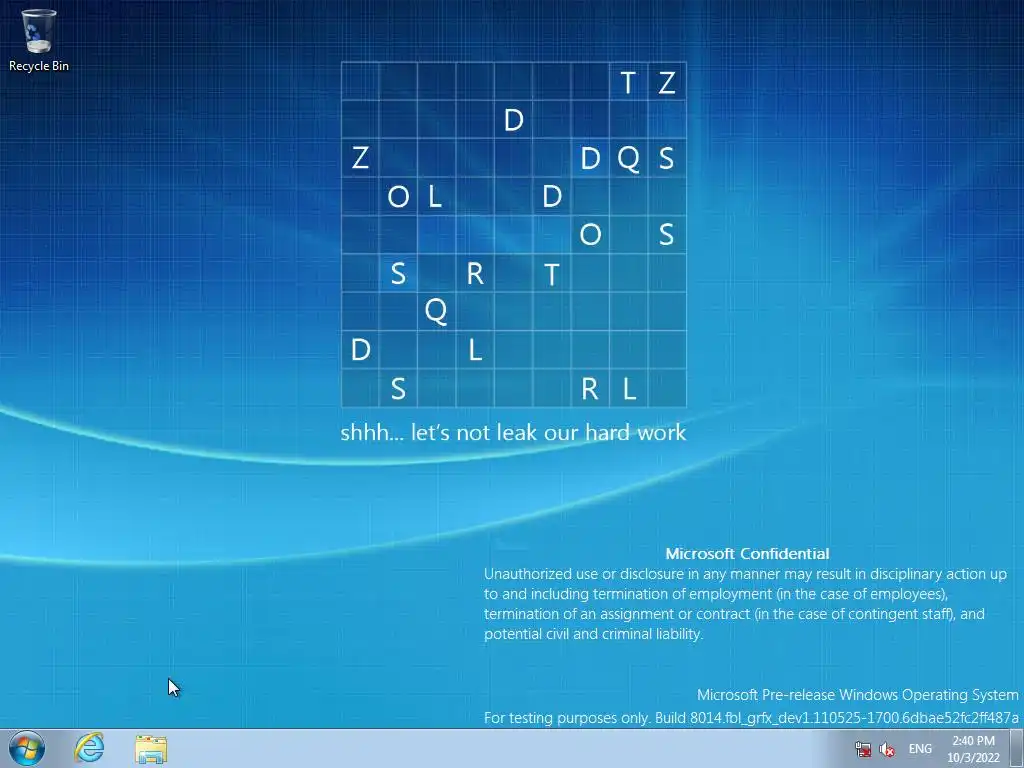Open the Start menu orb

(x=27, y=748)
